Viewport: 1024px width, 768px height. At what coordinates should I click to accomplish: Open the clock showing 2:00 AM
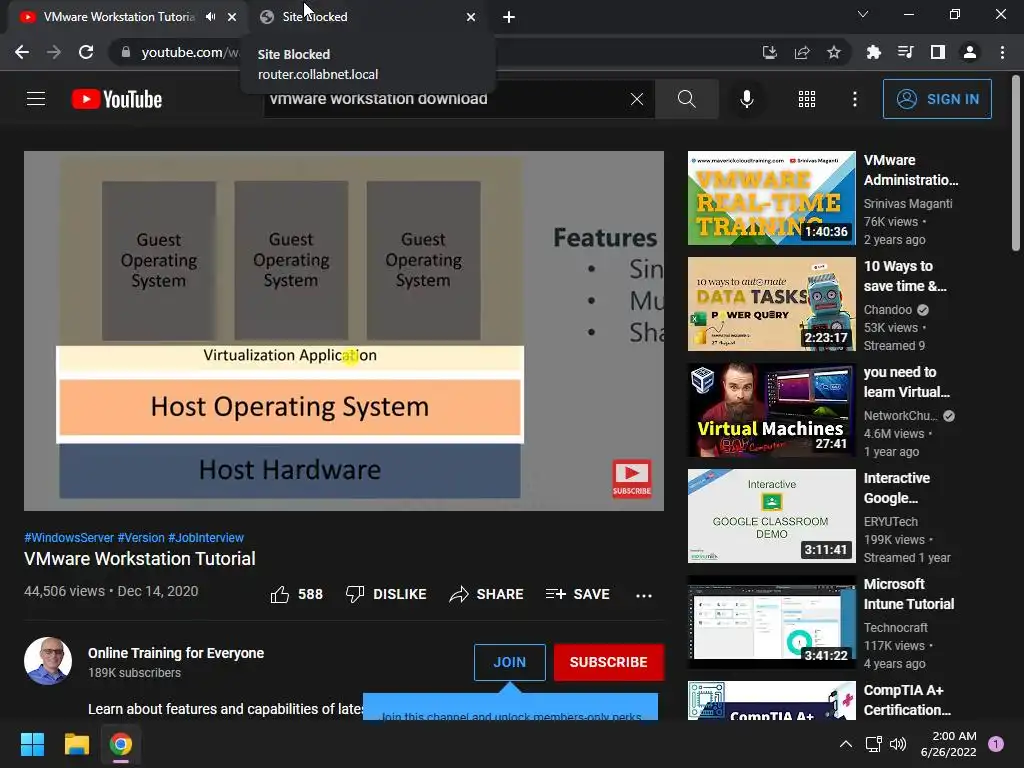(948, 744)
